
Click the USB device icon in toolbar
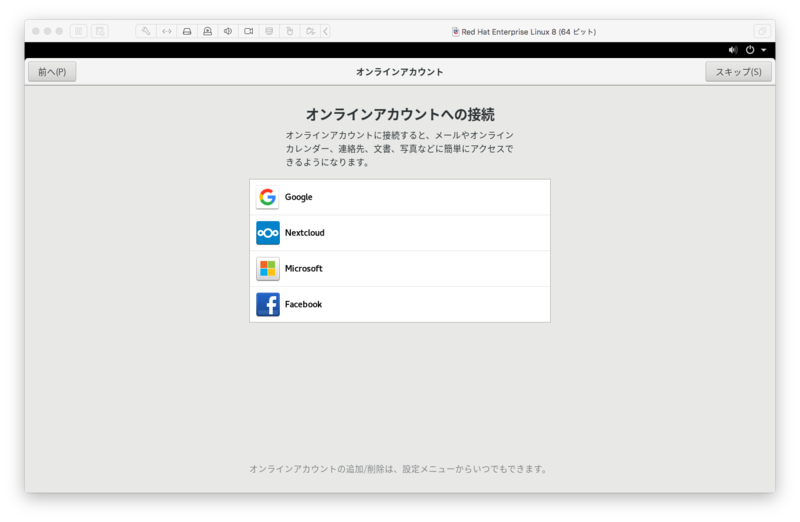pos(289,31)
